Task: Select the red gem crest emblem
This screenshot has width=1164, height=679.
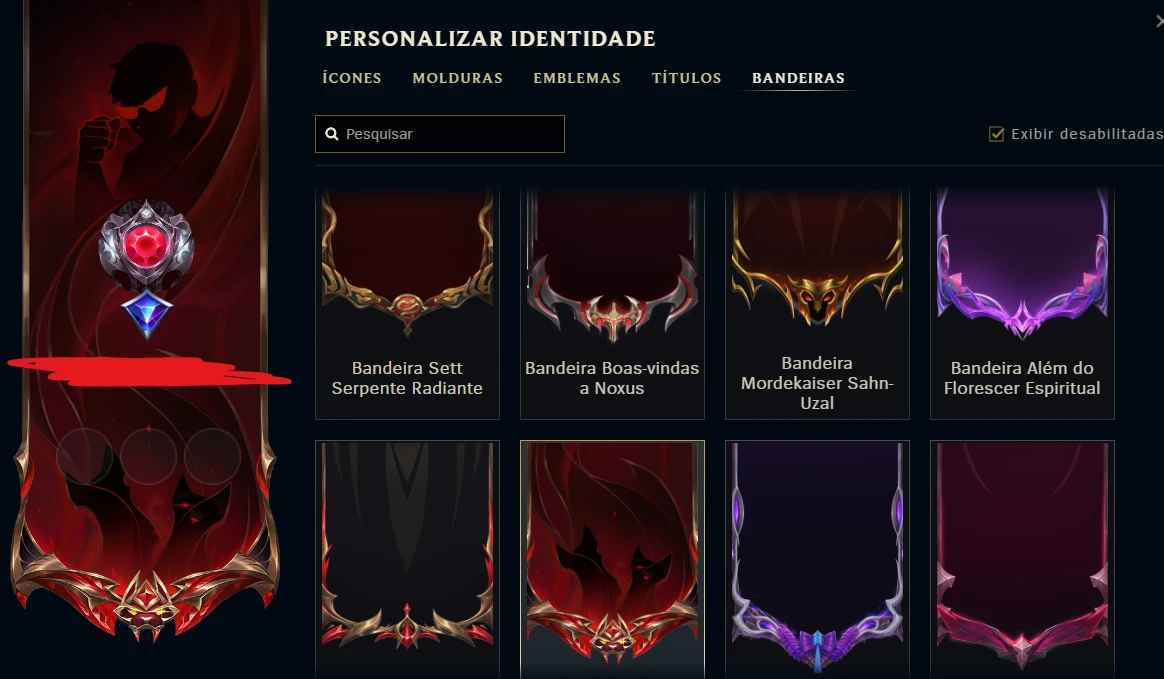Action: [146, 246]
